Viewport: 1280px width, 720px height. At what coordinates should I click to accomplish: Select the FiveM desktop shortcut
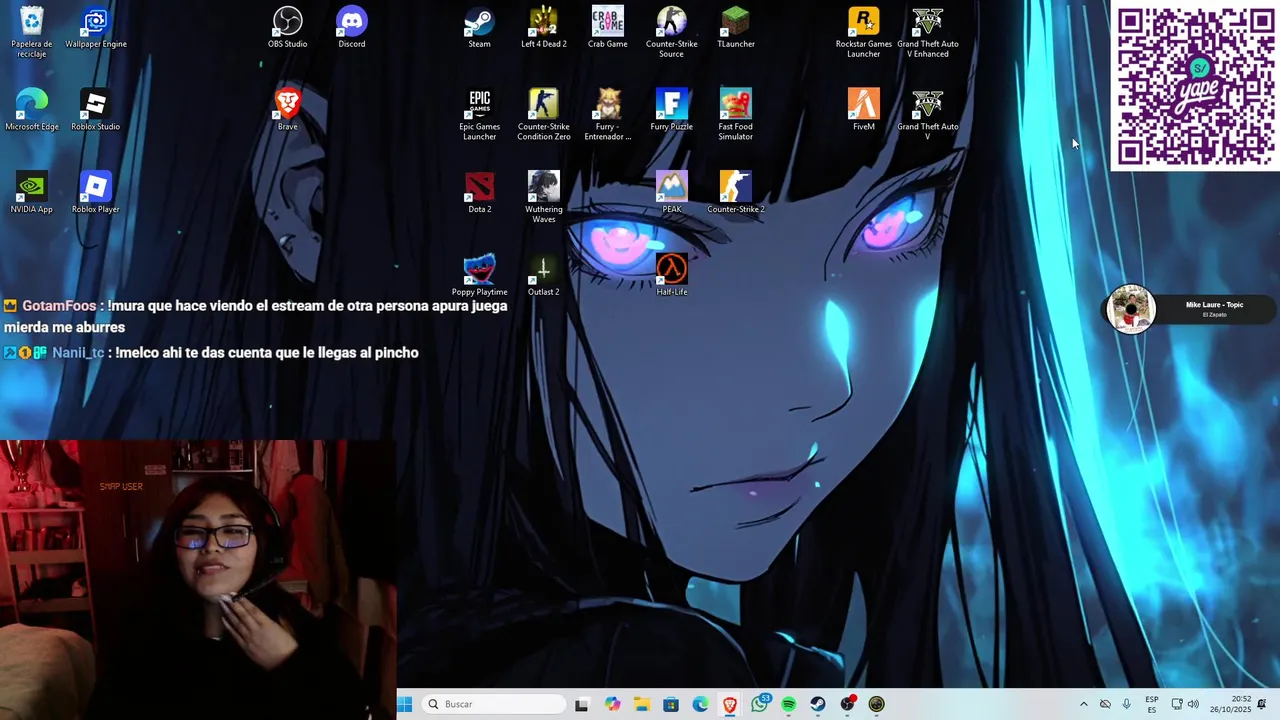(x=864, y=110)
